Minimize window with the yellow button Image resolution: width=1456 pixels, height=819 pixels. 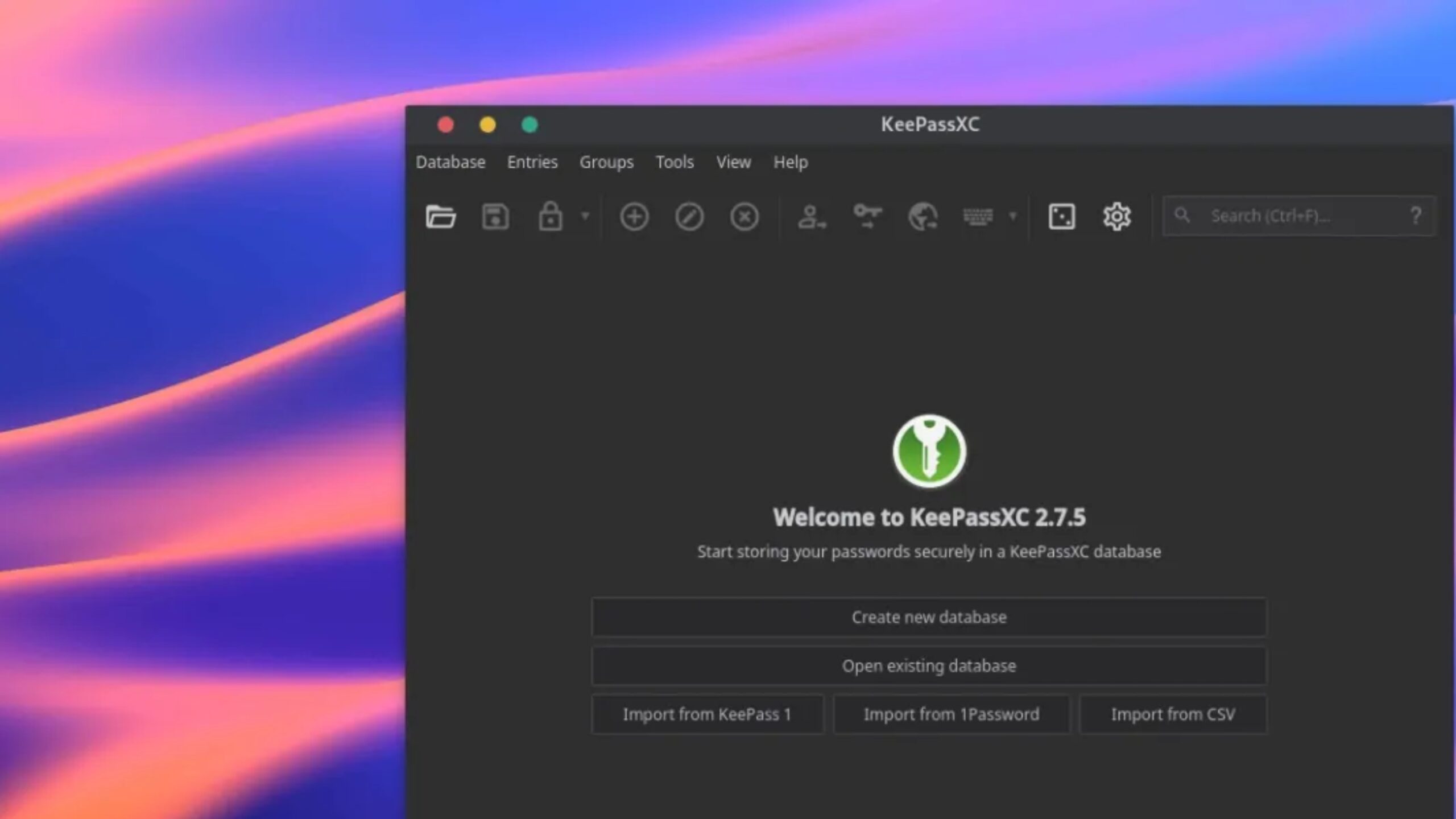[x=487, y=125]
